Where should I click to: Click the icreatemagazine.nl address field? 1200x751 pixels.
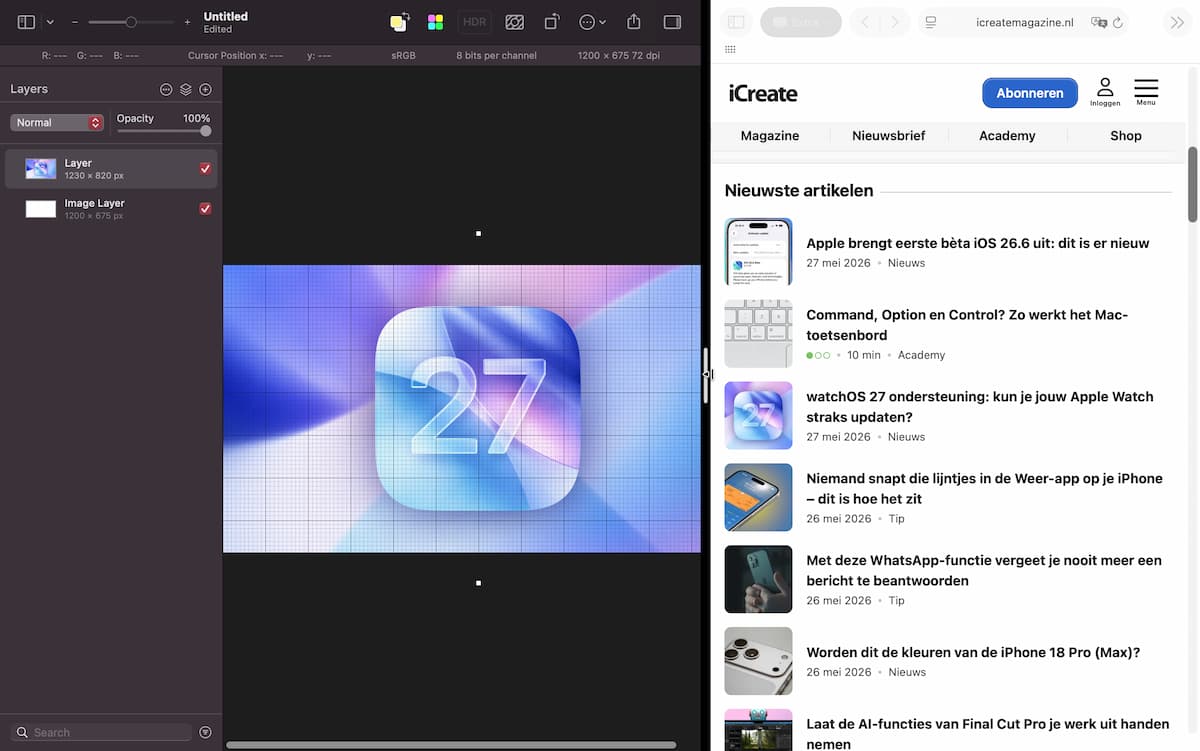tap(1024, 22)
